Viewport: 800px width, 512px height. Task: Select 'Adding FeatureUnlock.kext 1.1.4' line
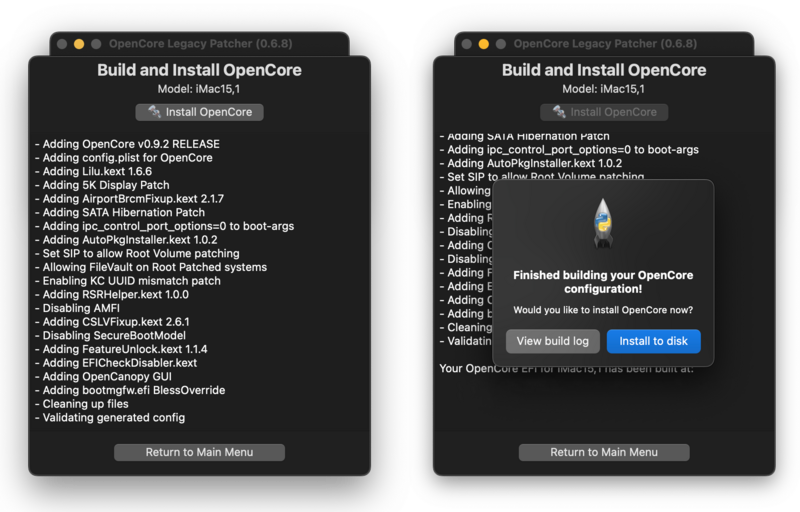(121, 349)
